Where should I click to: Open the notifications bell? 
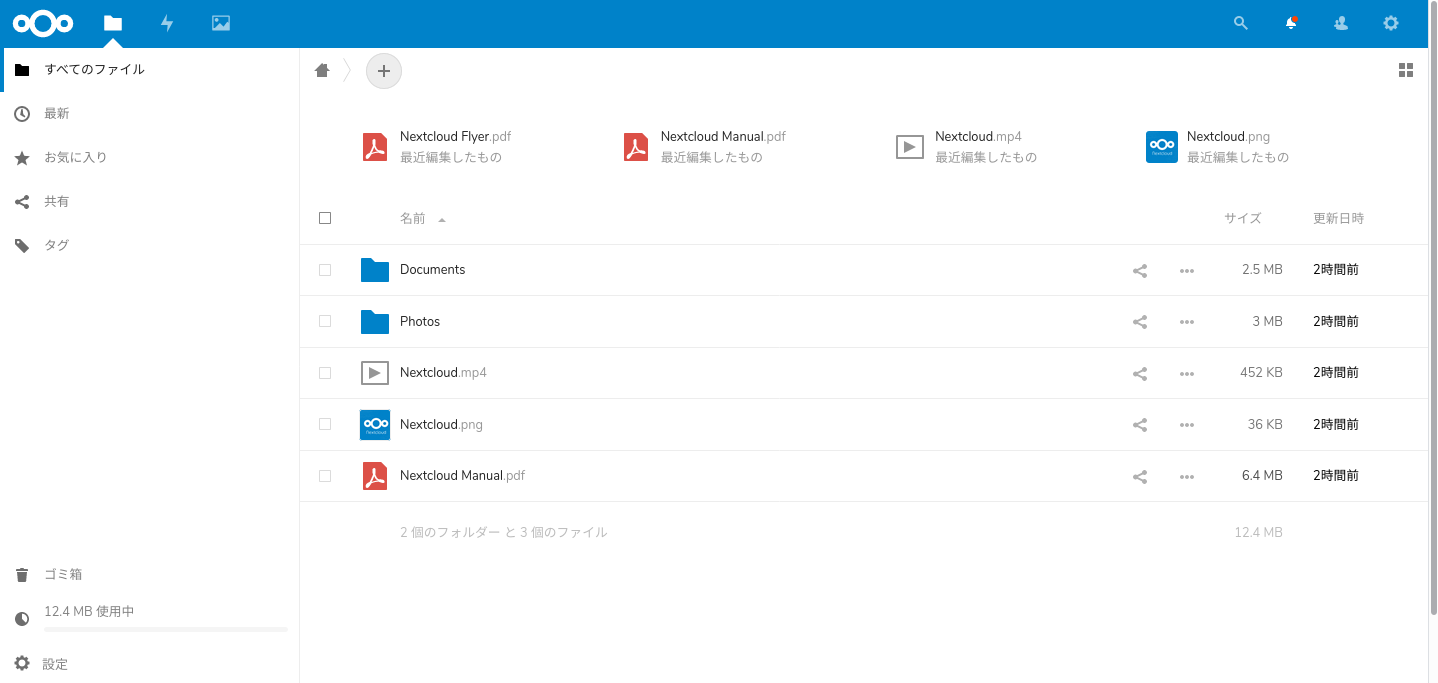coord(1290,23)
